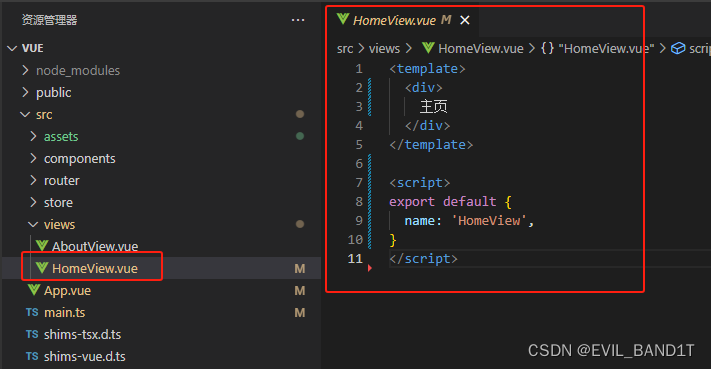The height and width of the screenshot is (369, 711).
Task: Select the assets folder
Action: [61, 136]
